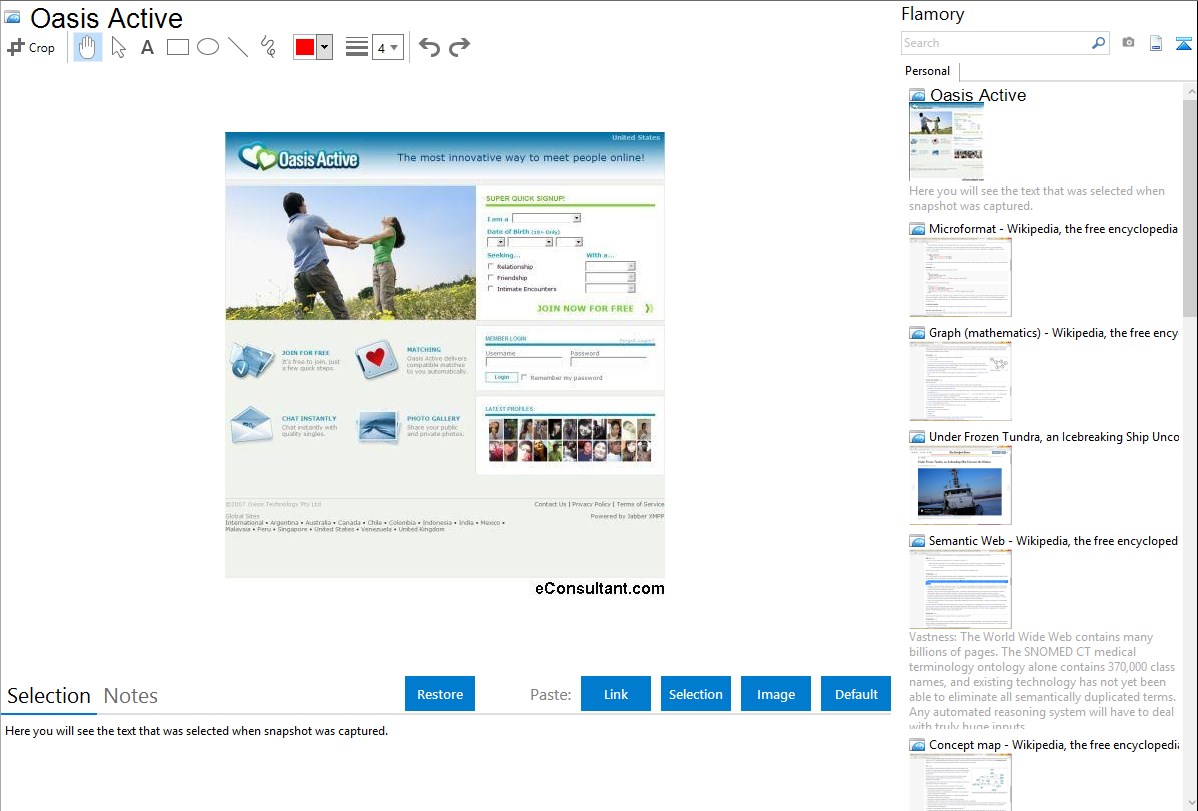1198x811 pixels.
Task: Open the Concept map snapshot thumbnail
Action: coord(960,782)
